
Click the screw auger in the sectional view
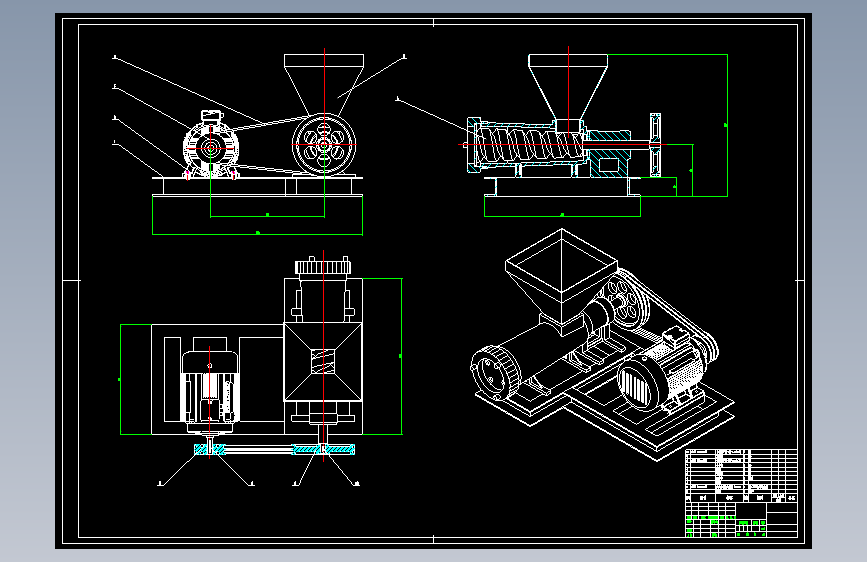(x=529, y=145)
